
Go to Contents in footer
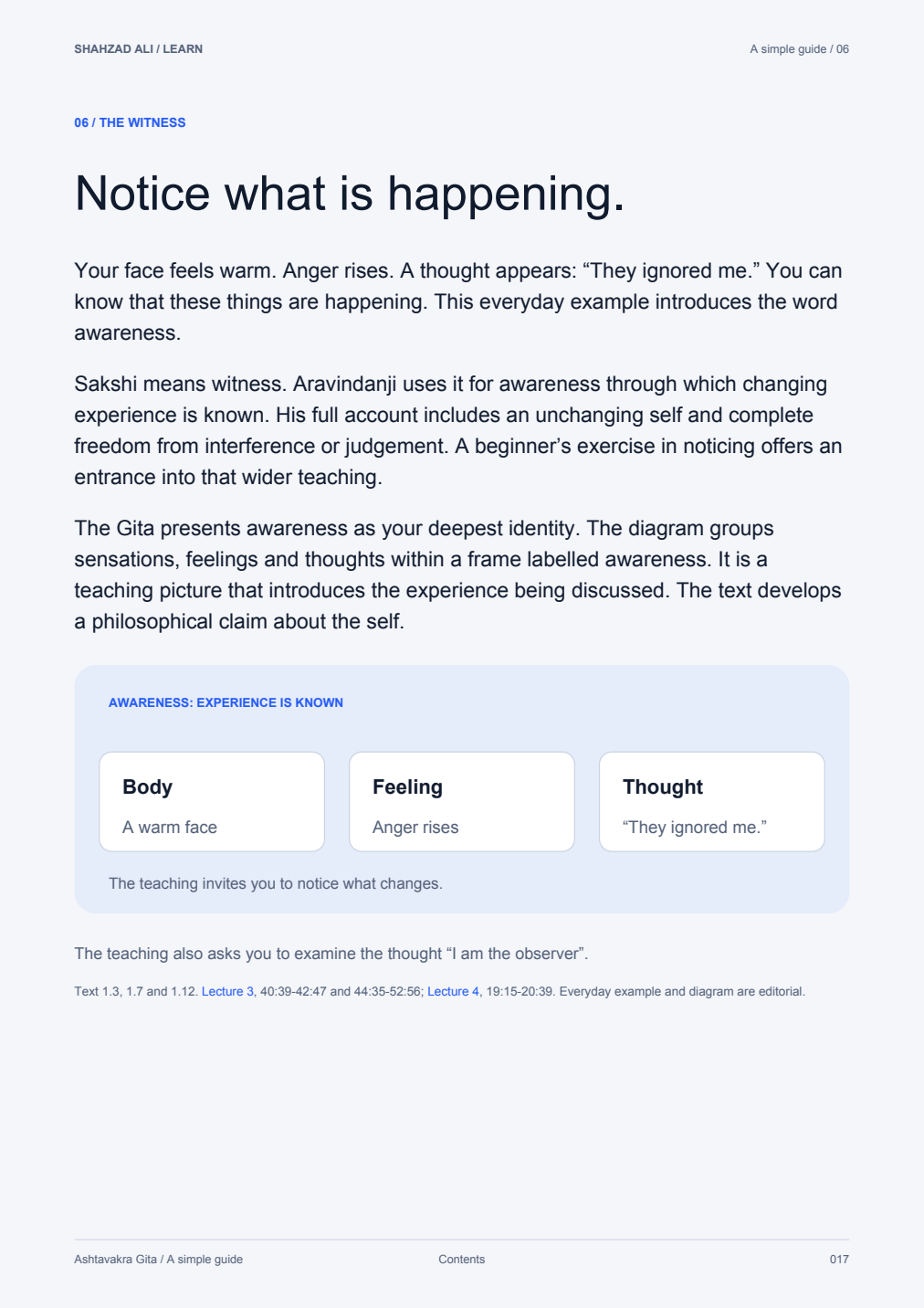pyautogui.click(x=461, y=1259)
